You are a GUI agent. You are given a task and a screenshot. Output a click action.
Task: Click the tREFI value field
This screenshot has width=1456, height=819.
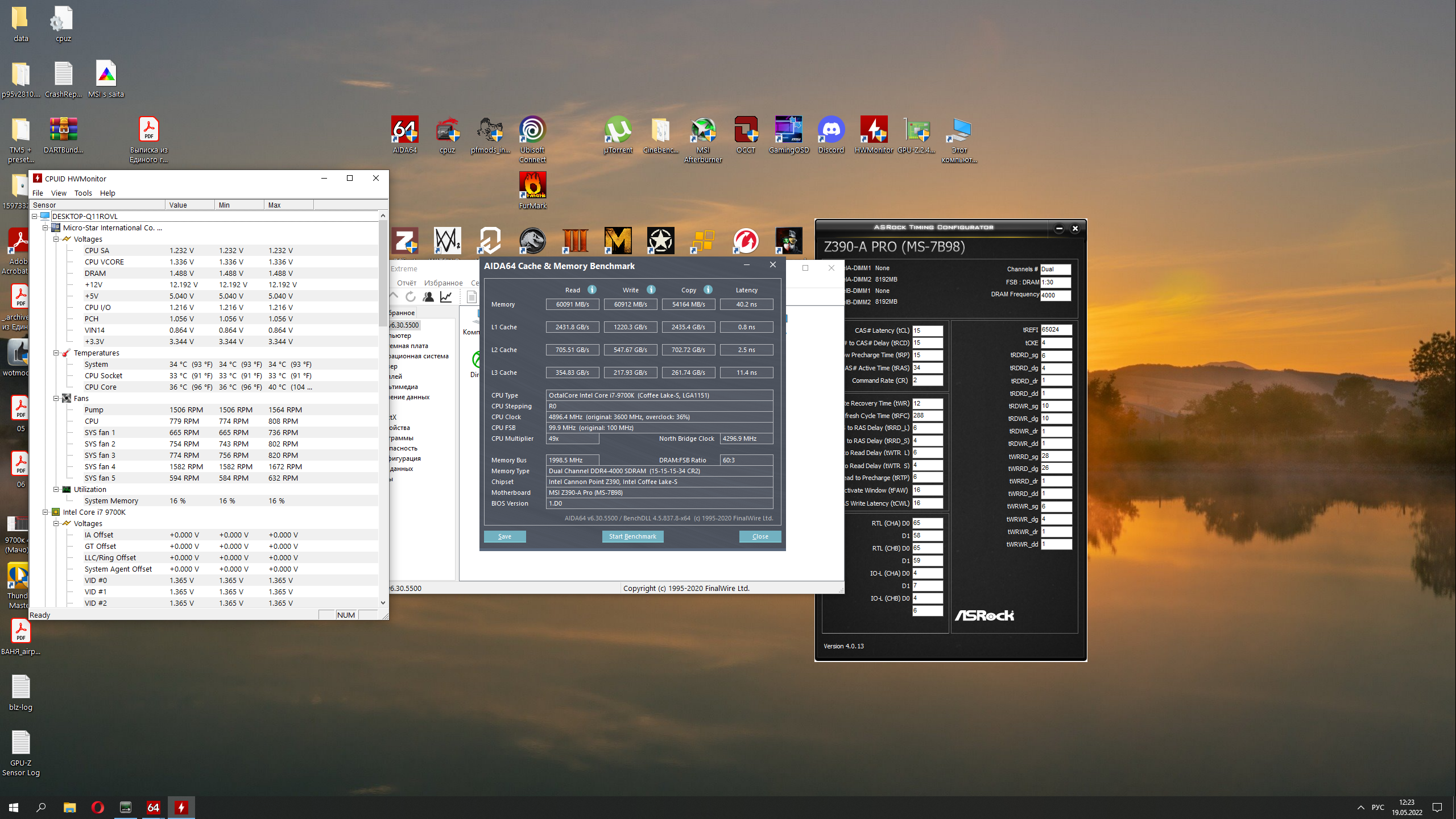tap(1056, 330)
